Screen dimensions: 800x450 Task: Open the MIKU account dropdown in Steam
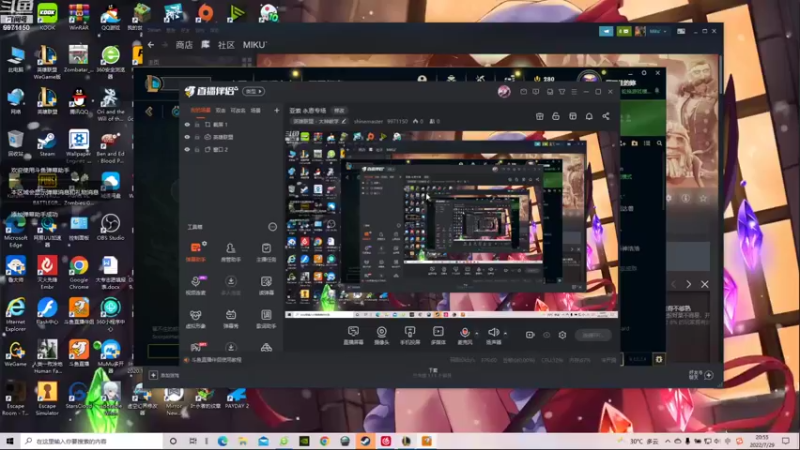pos(658,31)
